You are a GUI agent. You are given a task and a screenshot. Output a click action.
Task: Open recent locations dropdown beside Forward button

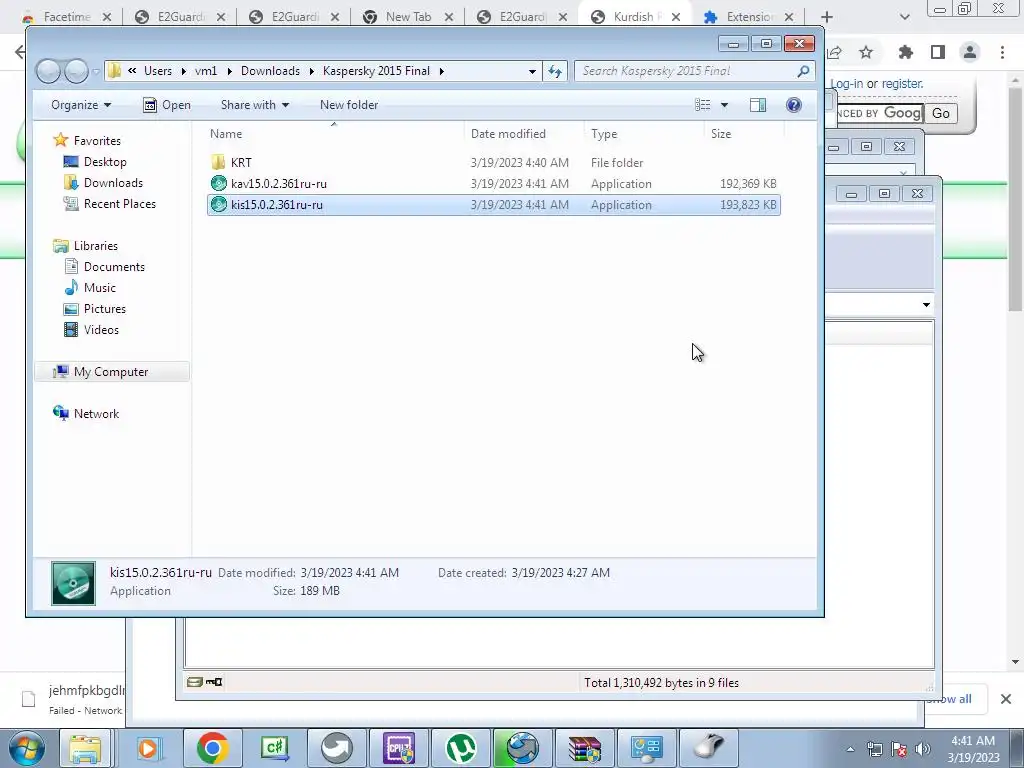tap(96, 71)
